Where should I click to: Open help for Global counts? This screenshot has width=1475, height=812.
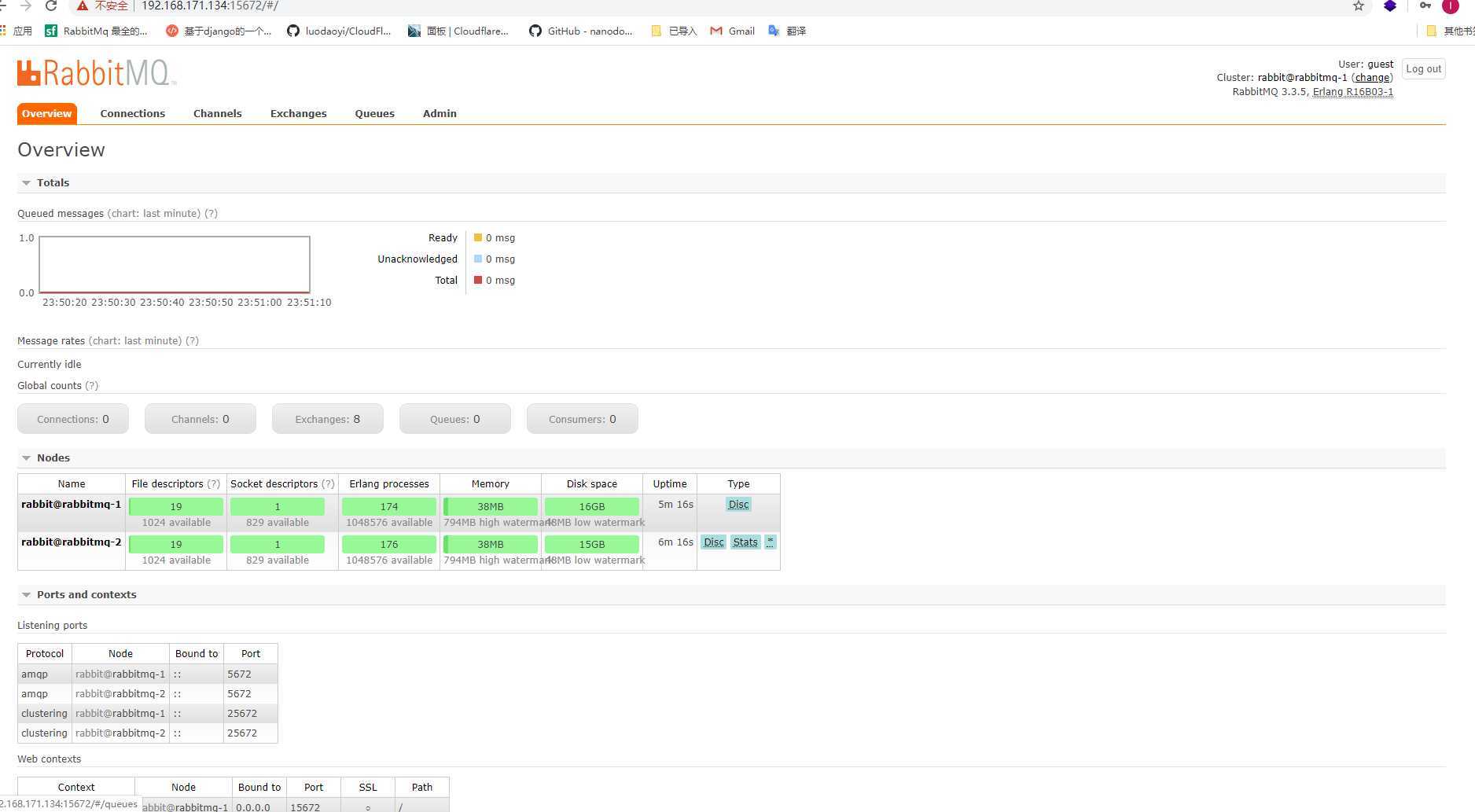point(91,385)
